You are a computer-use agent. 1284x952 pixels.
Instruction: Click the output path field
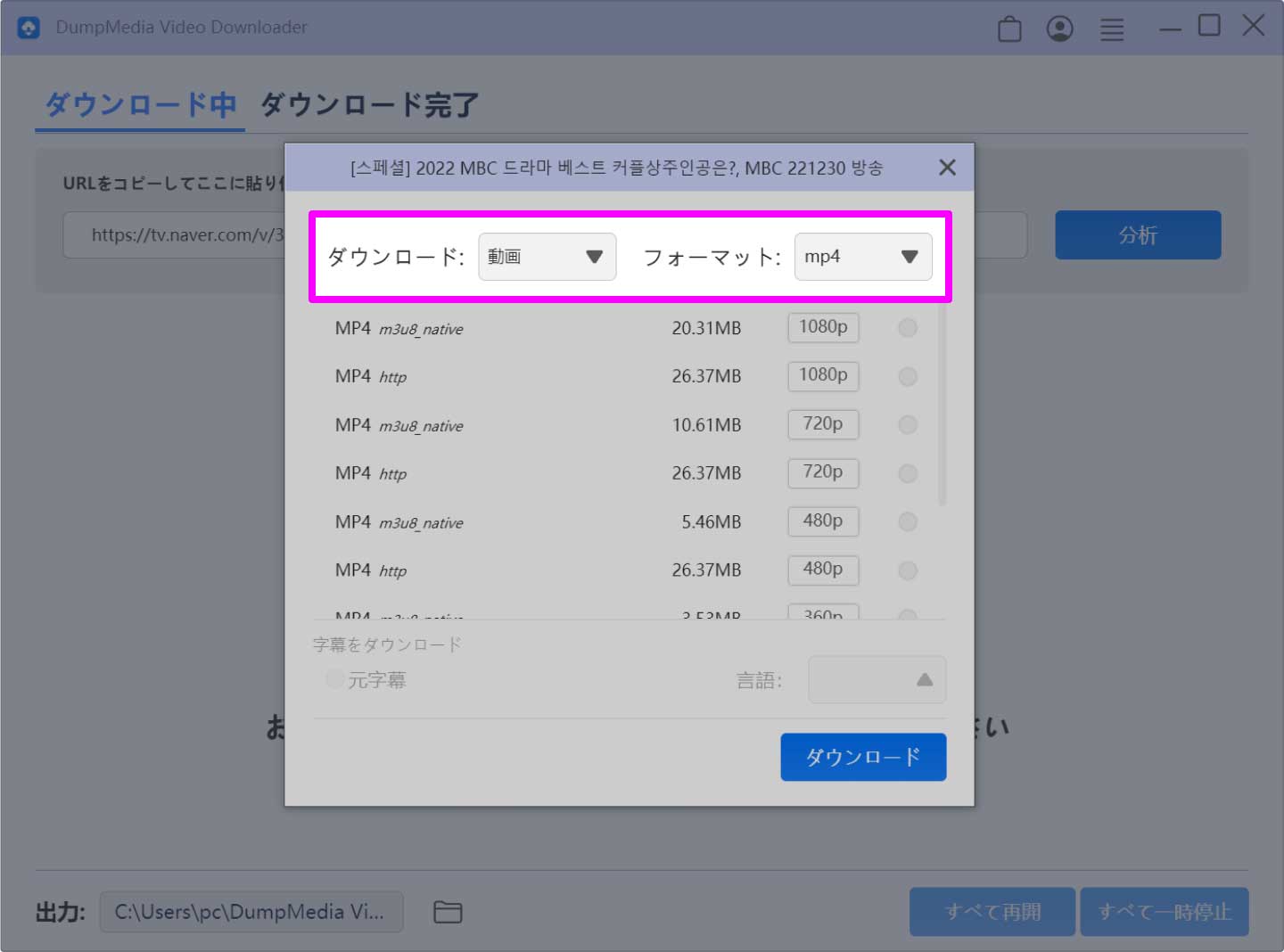pos(251,912)
